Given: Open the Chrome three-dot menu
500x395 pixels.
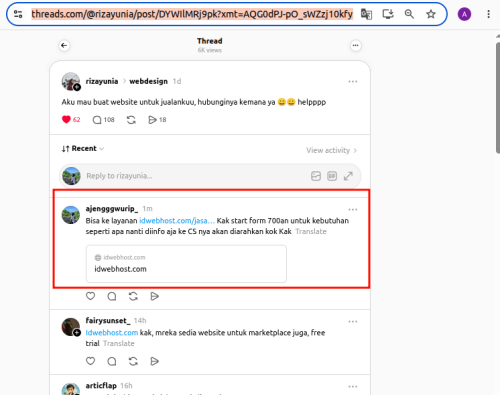Looking at the screenshot, I should click(488, 14).
